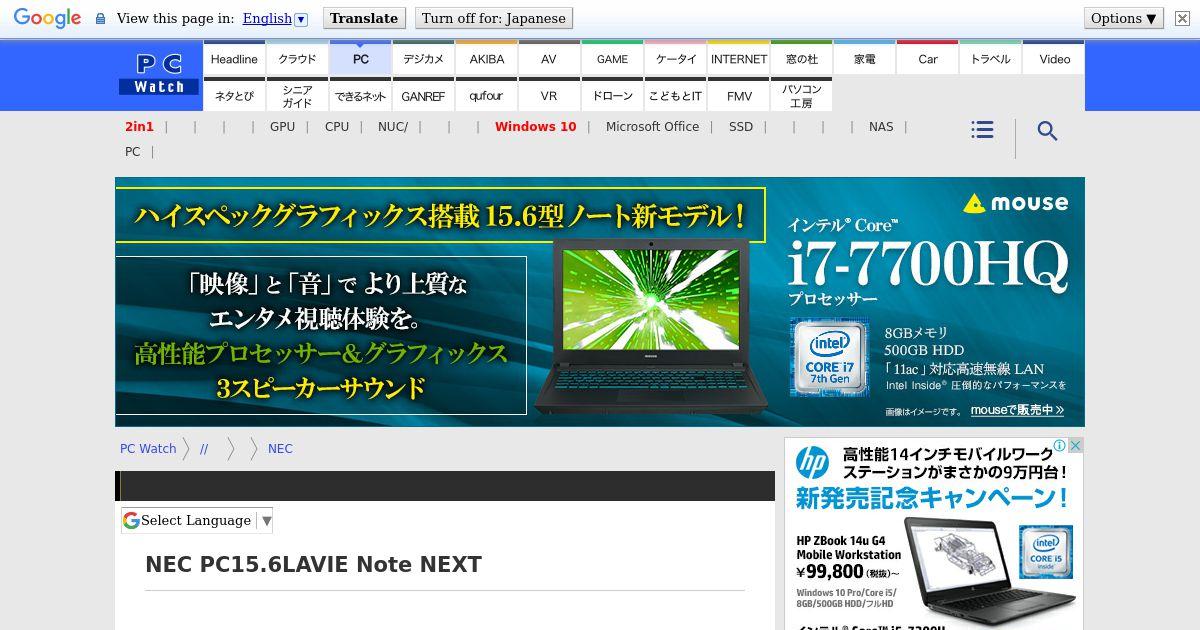Viewport: 1200px width, 630px height.
Task: Open the Car tab
Action: pos(927,59)
